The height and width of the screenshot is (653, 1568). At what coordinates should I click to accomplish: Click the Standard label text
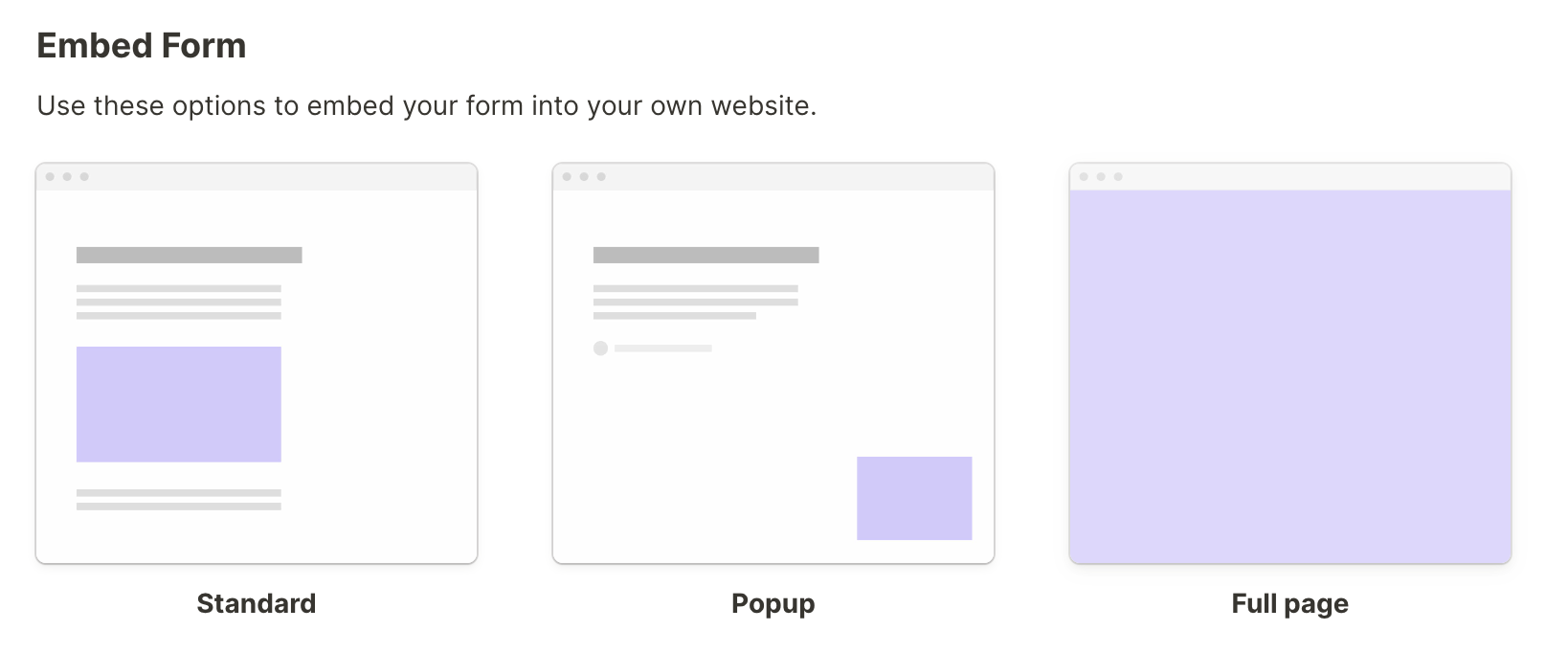click(x=256, y=603)
